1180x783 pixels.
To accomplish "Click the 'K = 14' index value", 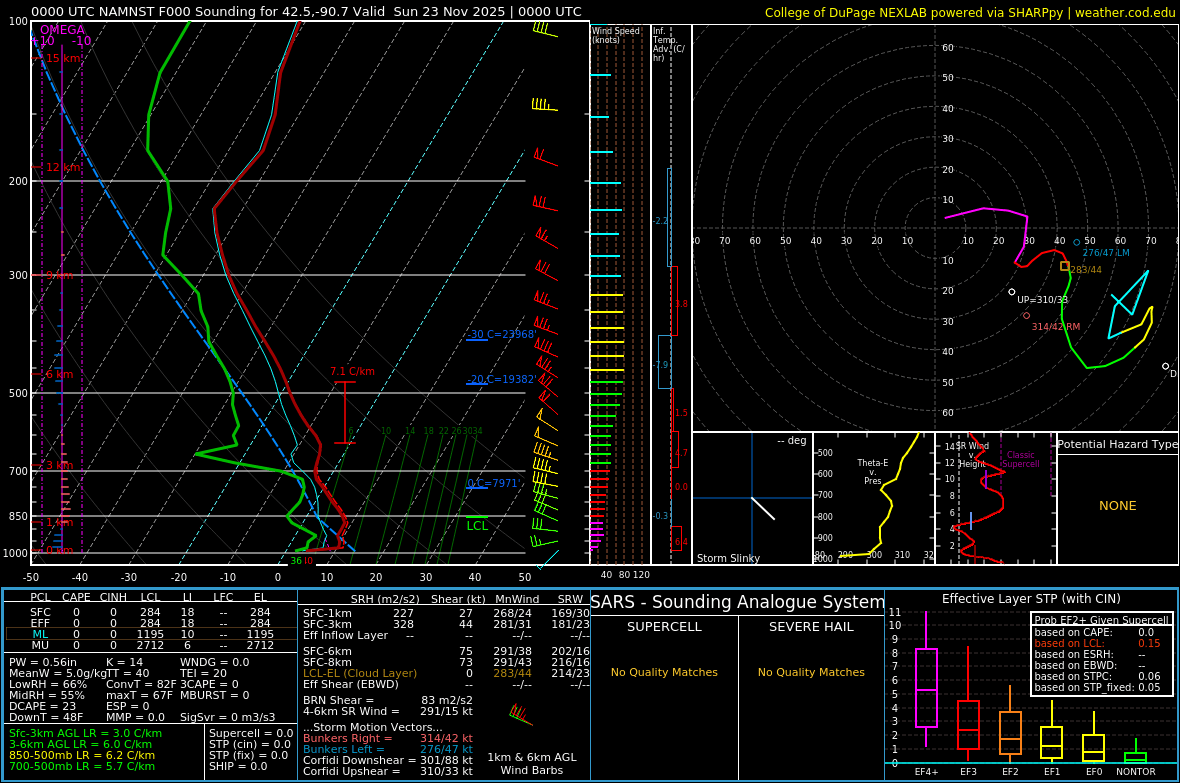I will [124, 663].
